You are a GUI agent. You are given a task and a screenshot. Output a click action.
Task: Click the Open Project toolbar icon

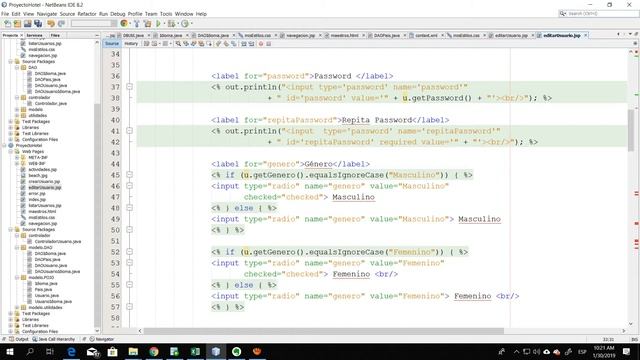(x=27, y=24)
